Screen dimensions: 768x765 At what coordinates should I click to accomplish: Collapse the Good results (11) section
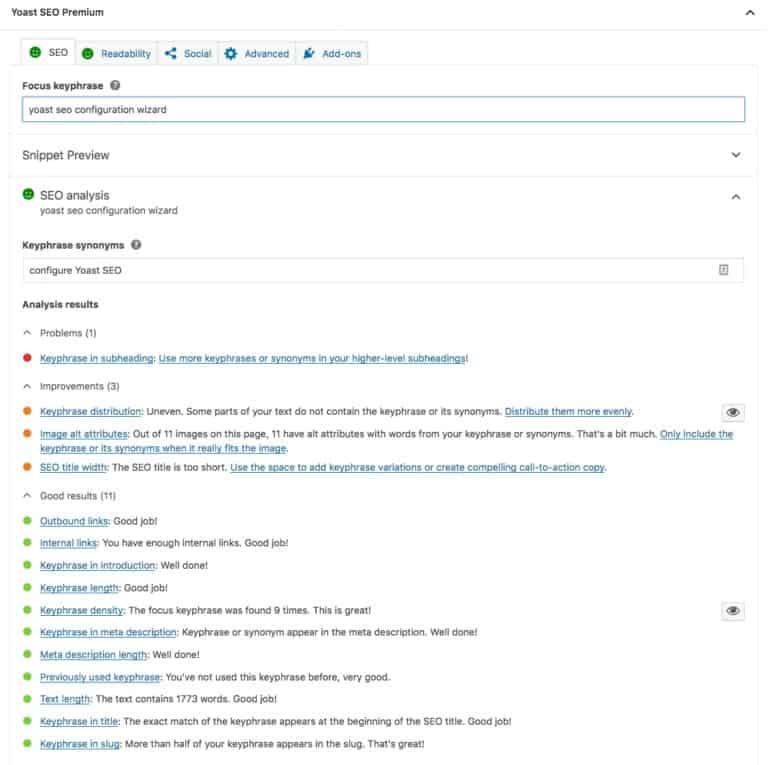click(x=26, y=496)
